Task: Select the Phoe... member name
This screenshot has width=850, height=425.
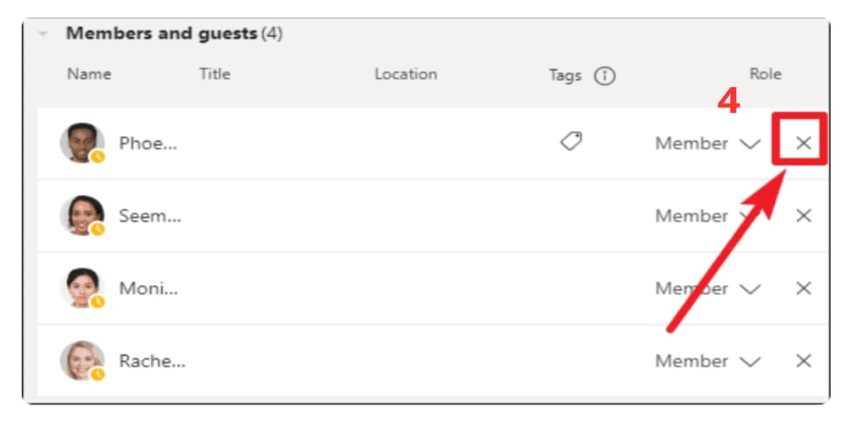Action: [x=148, y=143]
